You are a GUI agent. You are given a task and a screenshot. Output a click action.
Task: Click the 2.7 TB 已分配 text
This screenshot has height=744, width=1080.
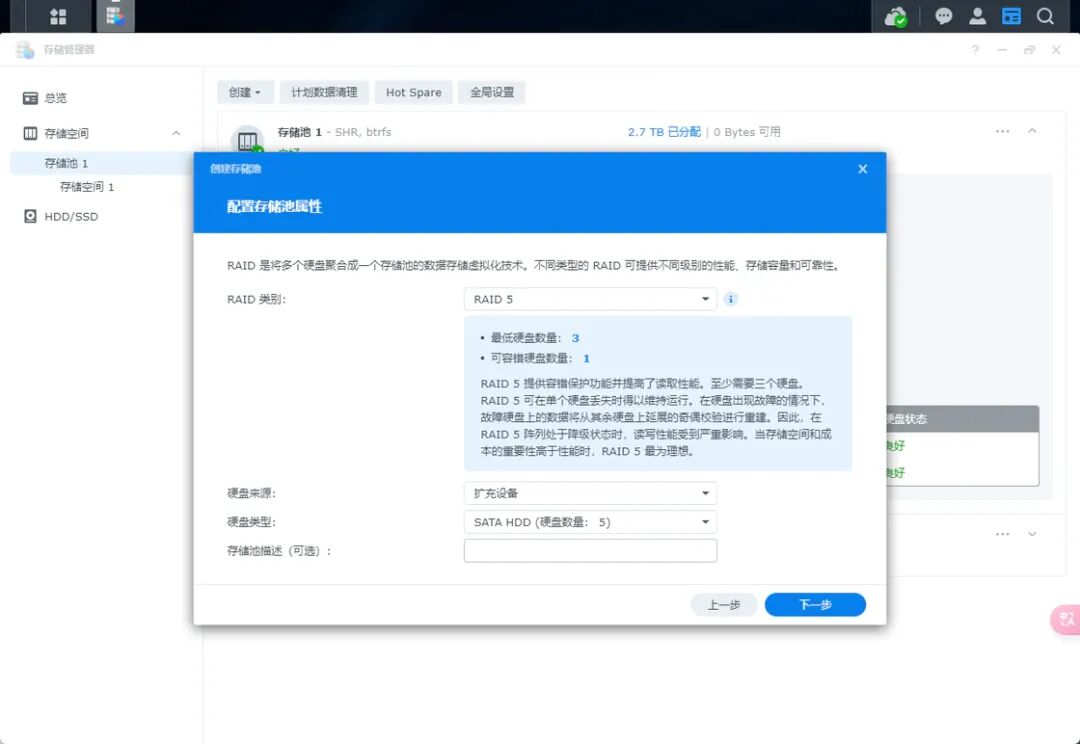click(x=664, y=132)
